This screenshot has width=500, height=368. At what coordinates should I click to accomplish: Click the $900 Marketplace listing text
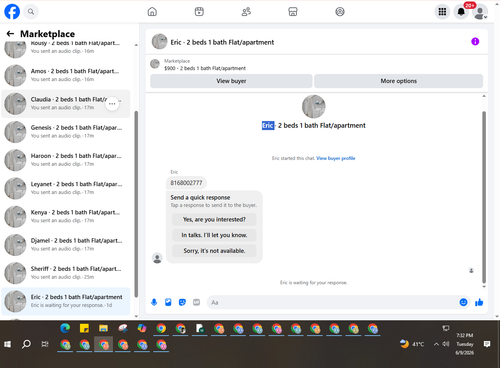205,68
